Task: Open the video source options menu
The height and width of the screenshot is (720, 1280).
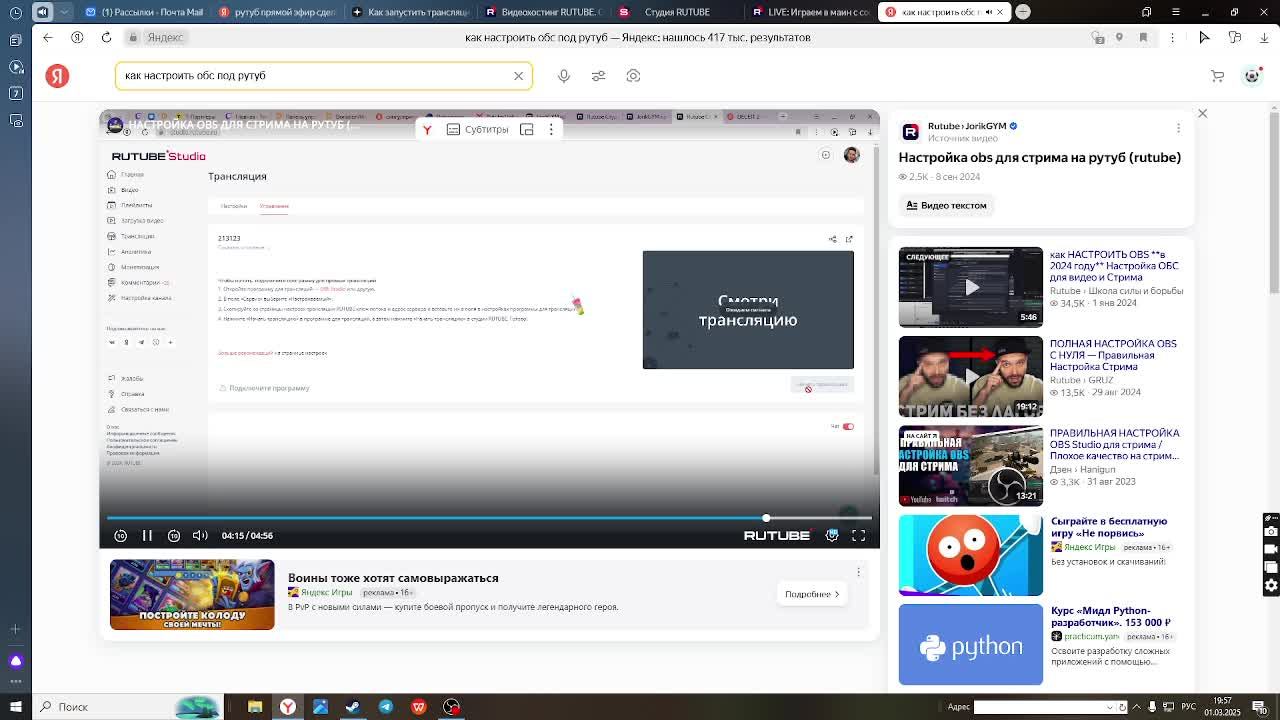Action: [x=1178, y=128]
